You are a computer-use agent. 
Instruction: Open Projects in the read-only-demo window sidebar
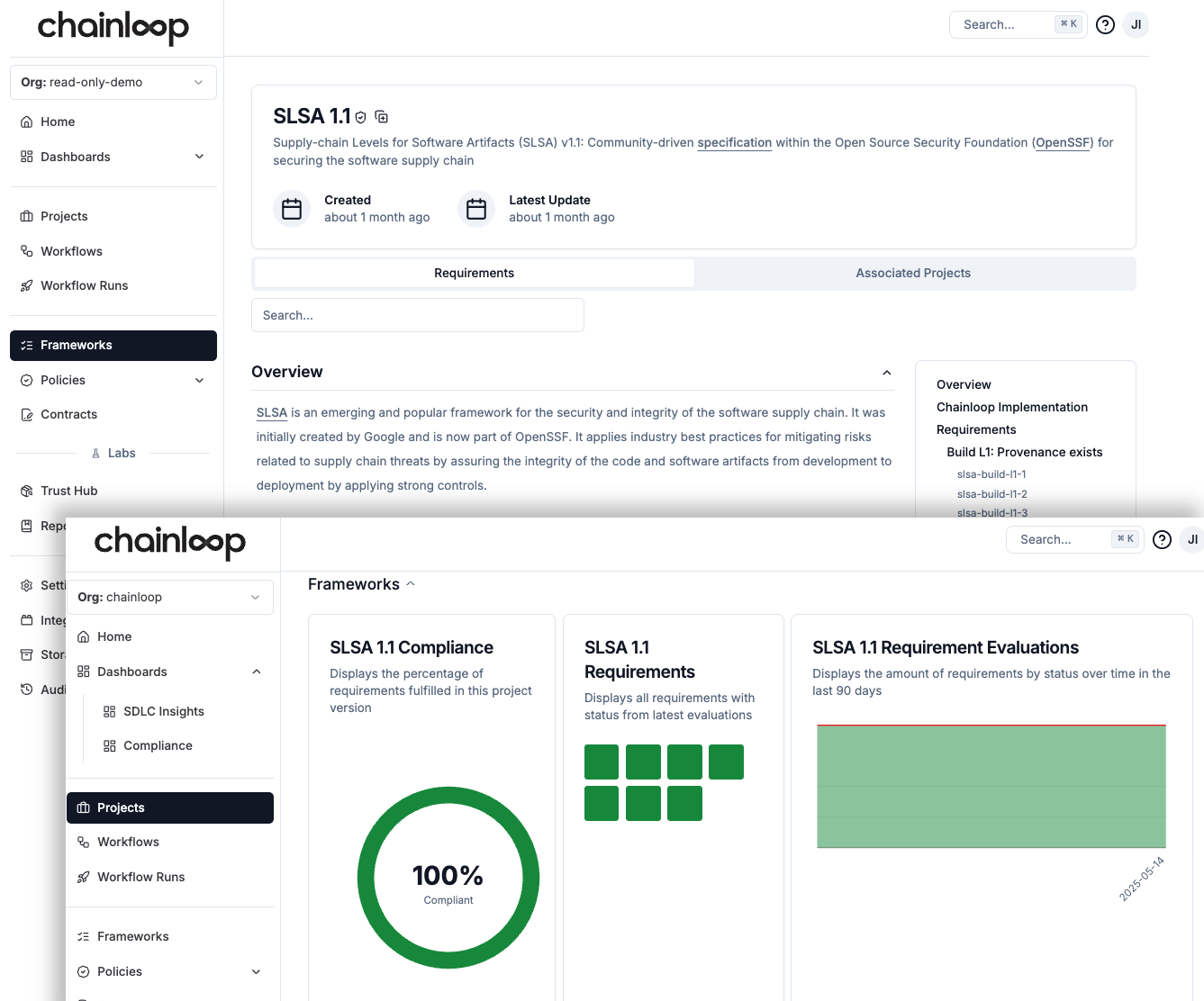click(x=113, y=216)
